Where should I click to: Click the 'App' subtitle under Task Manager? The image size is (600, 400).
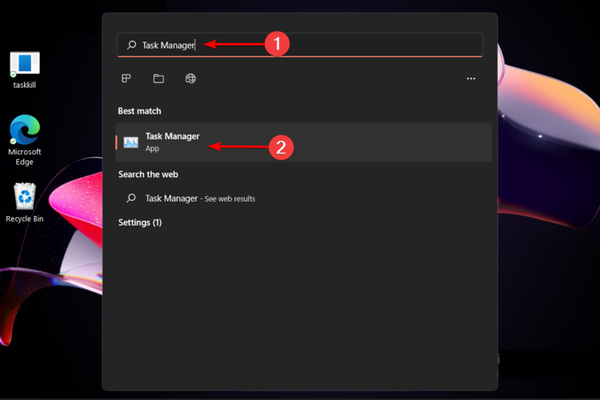tap(152, 149)
